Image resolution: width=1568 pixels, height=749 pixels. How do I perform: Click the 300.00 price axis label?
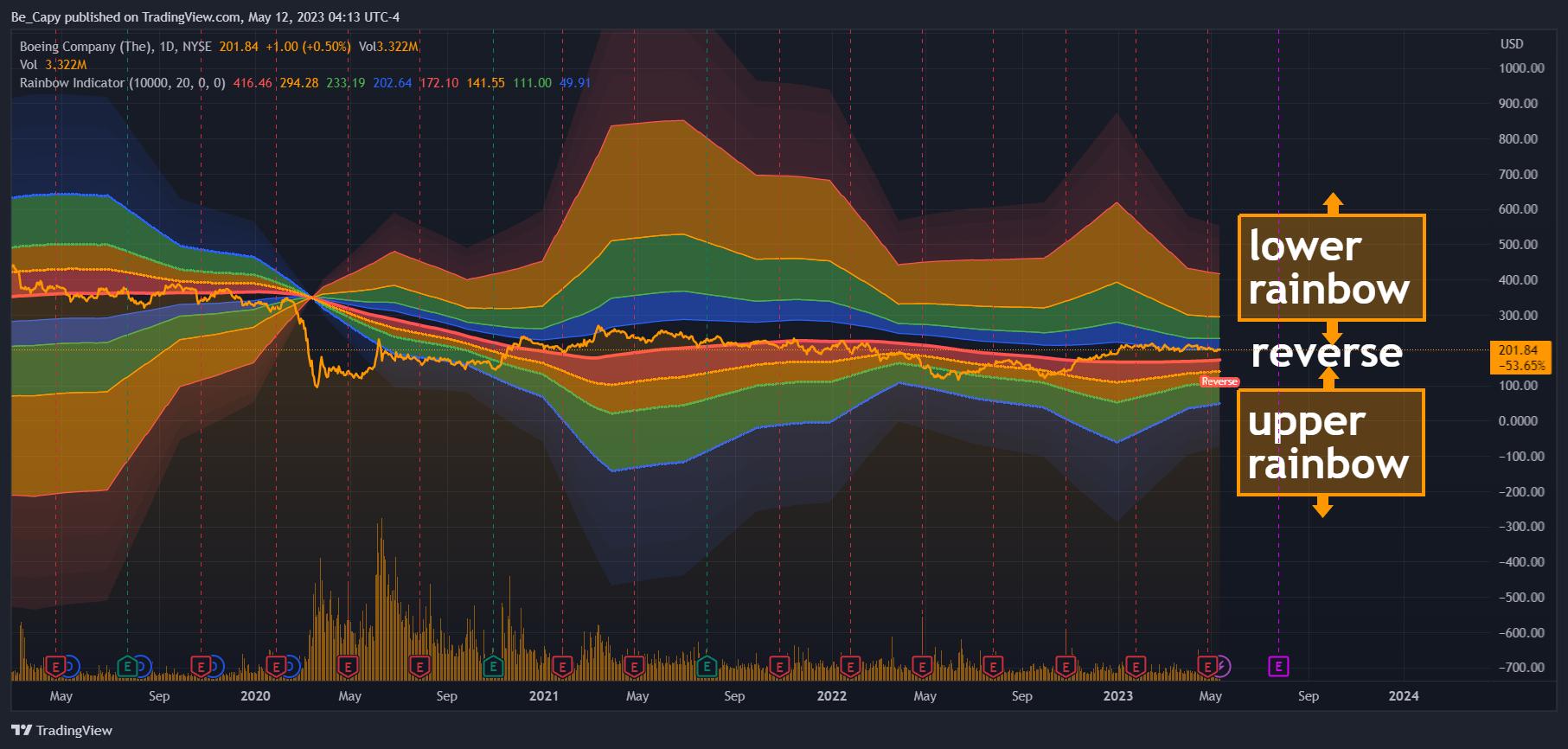pos(1519,316)
